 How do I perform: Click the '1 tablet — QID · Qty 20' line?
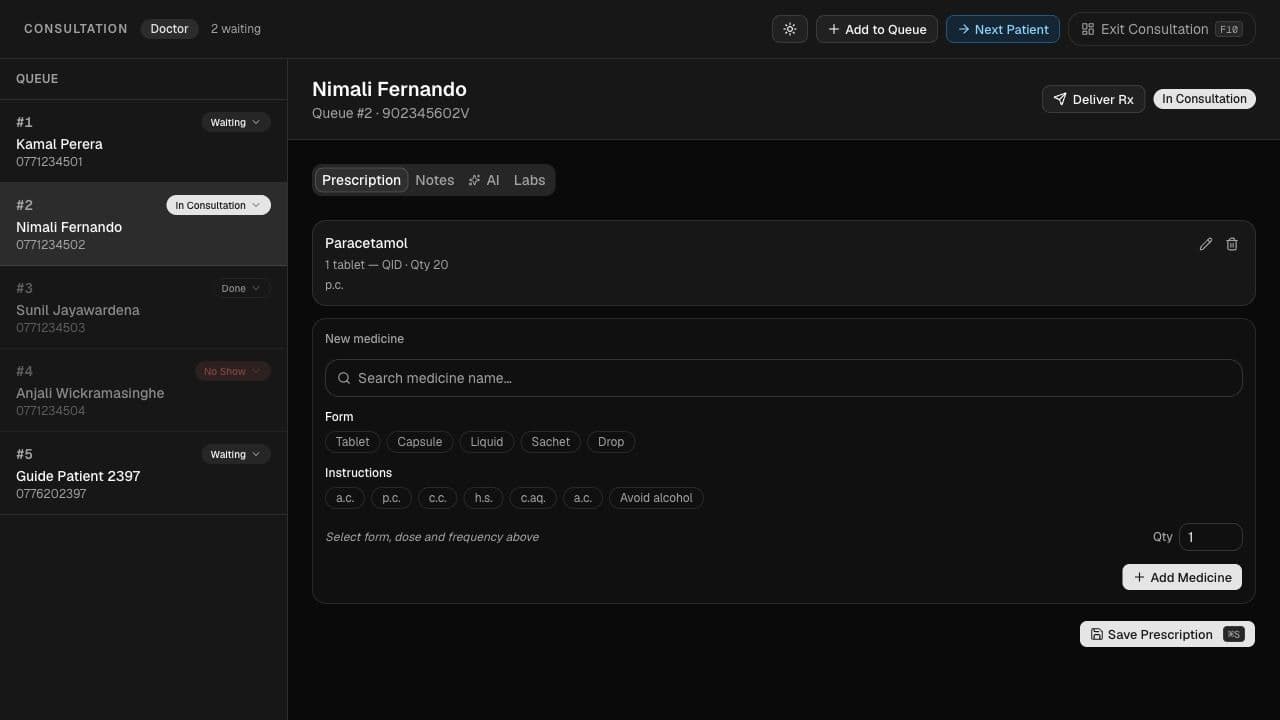386,265
